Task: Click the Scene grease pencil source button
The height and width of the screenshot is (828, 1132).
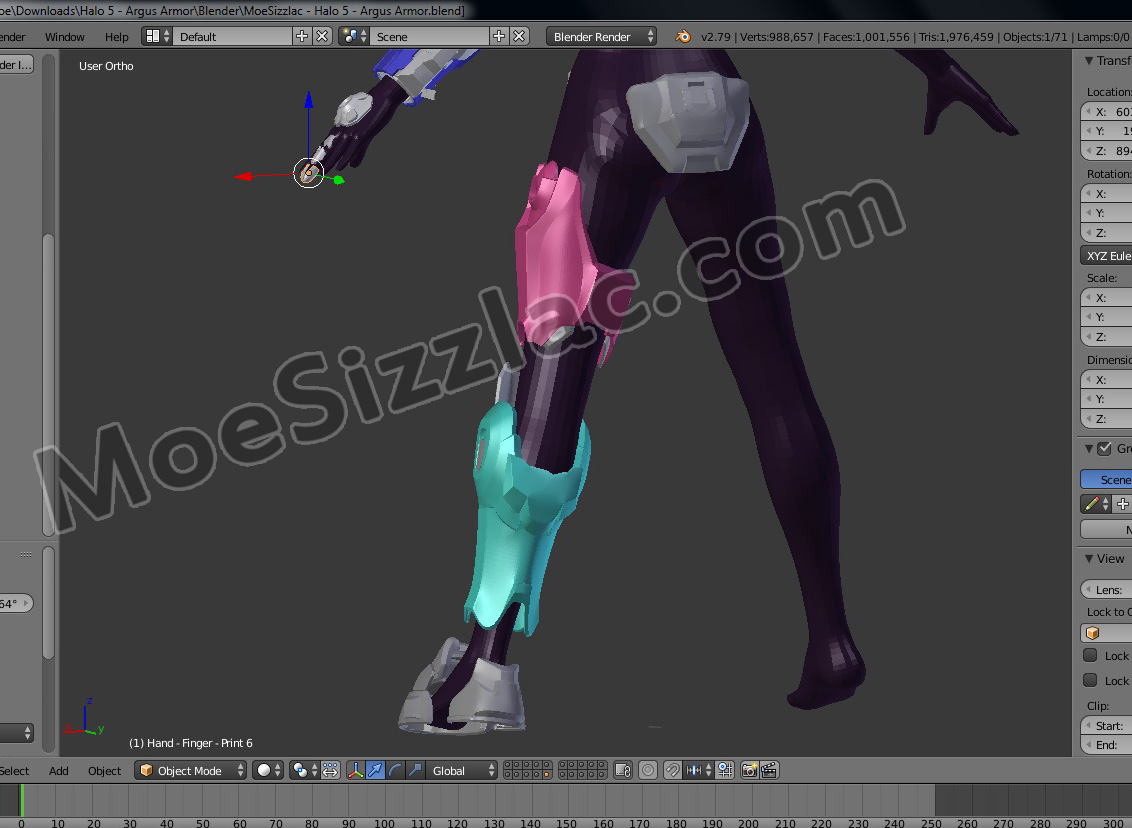Action: click(x=1106, y=479)
